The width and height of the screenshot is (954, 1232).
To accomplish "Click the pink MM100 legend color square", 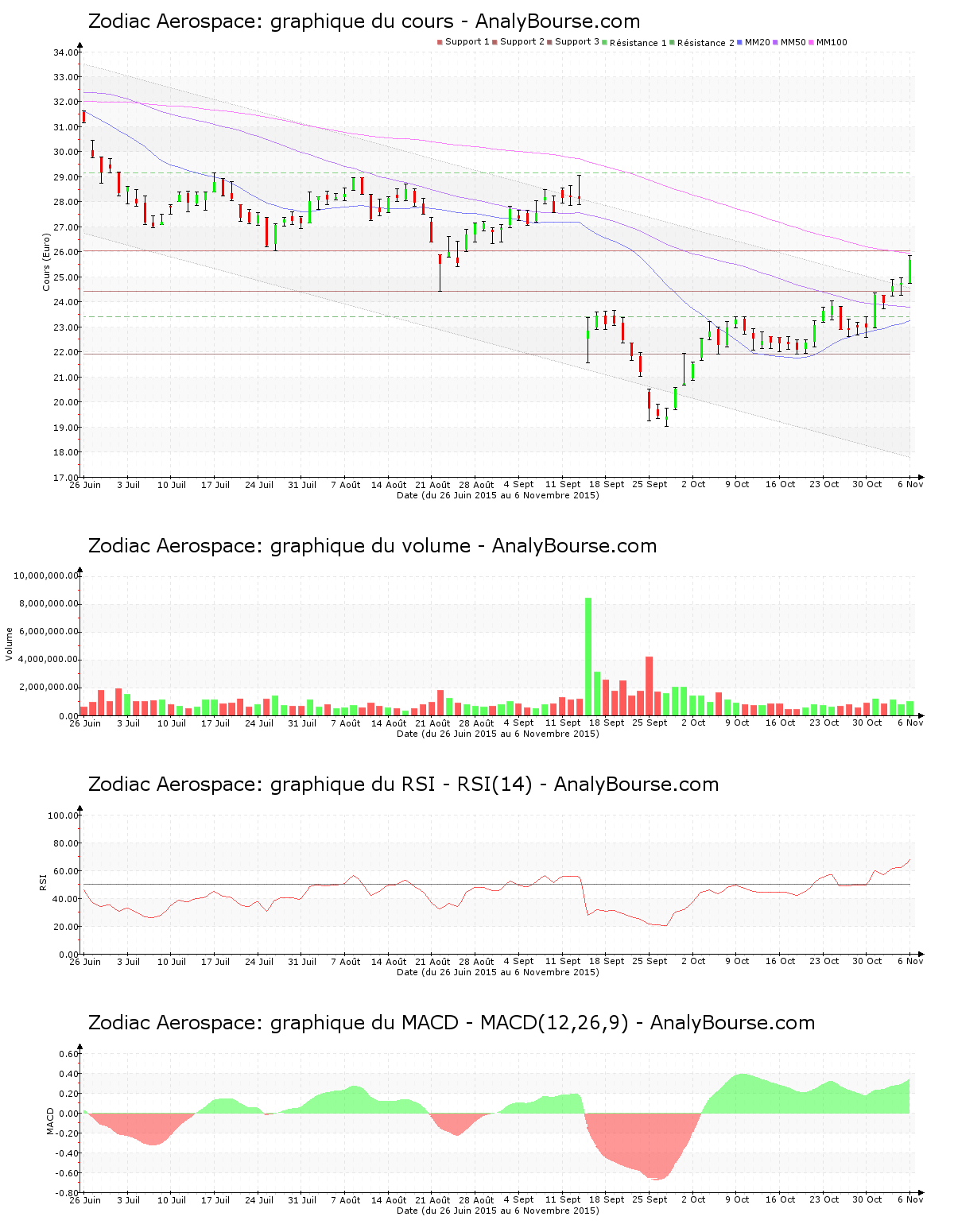I will tap(812, 42).
